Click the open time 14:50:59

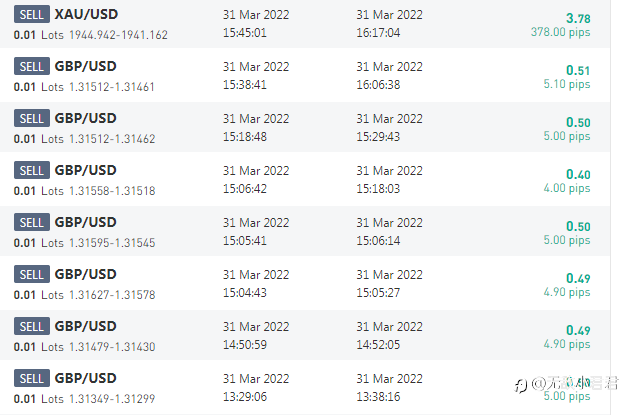(x=244, y=345)
